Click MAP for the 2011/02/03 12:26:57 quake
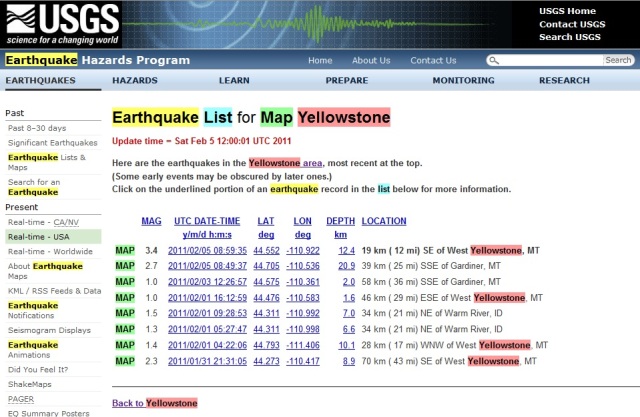The width and height of the screenshot is (640, 417). (125, 282)
